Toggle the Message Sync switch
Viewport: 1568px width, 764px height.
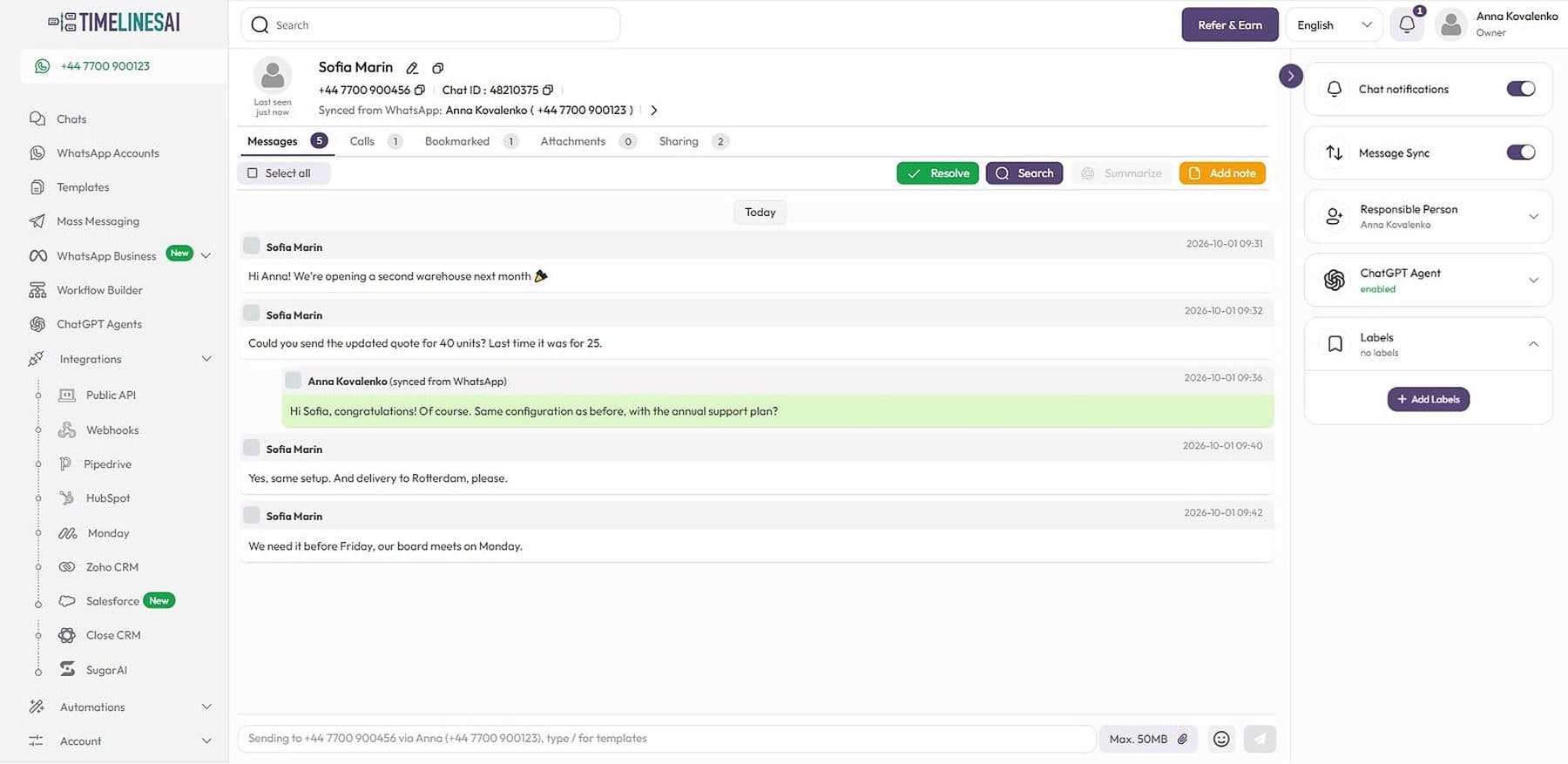click(1521, 152)
